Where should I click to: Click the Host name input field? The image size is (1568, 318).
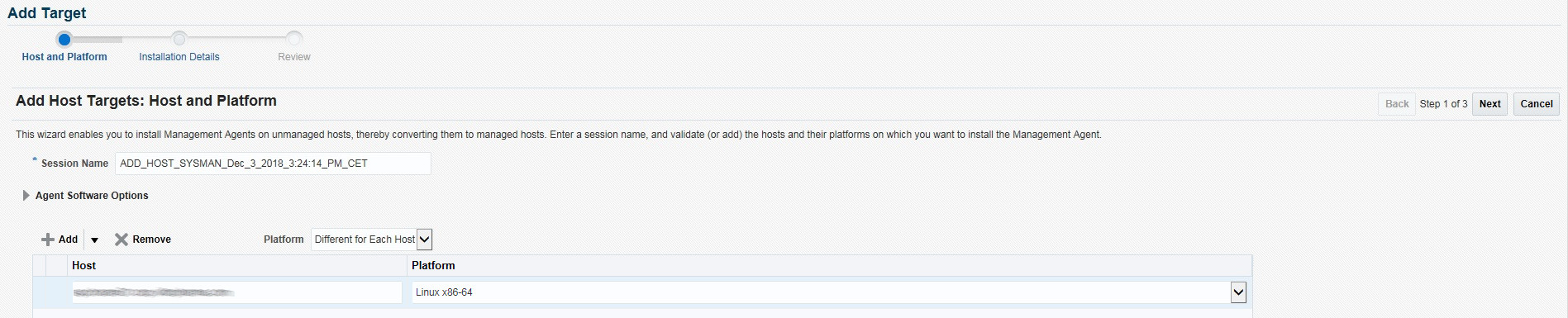click(236, 292)
